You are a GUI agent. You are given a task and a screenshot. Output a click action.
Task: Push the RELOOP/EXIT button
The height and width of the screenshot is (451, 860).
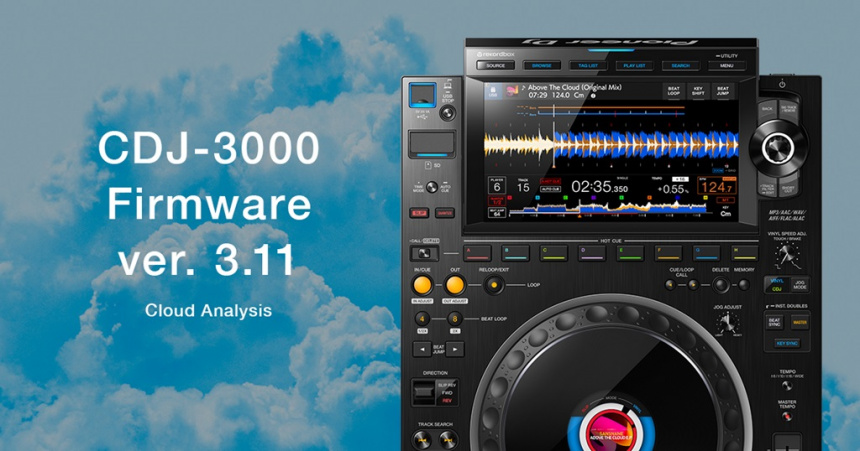(x=494, y=285)
